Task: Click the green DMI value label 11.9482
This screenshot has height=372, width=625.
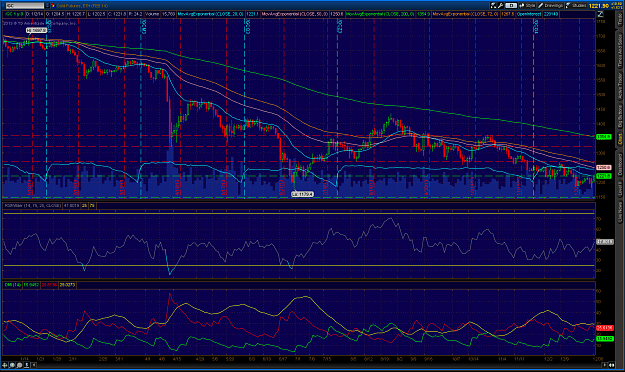Action: click(604, 339)
